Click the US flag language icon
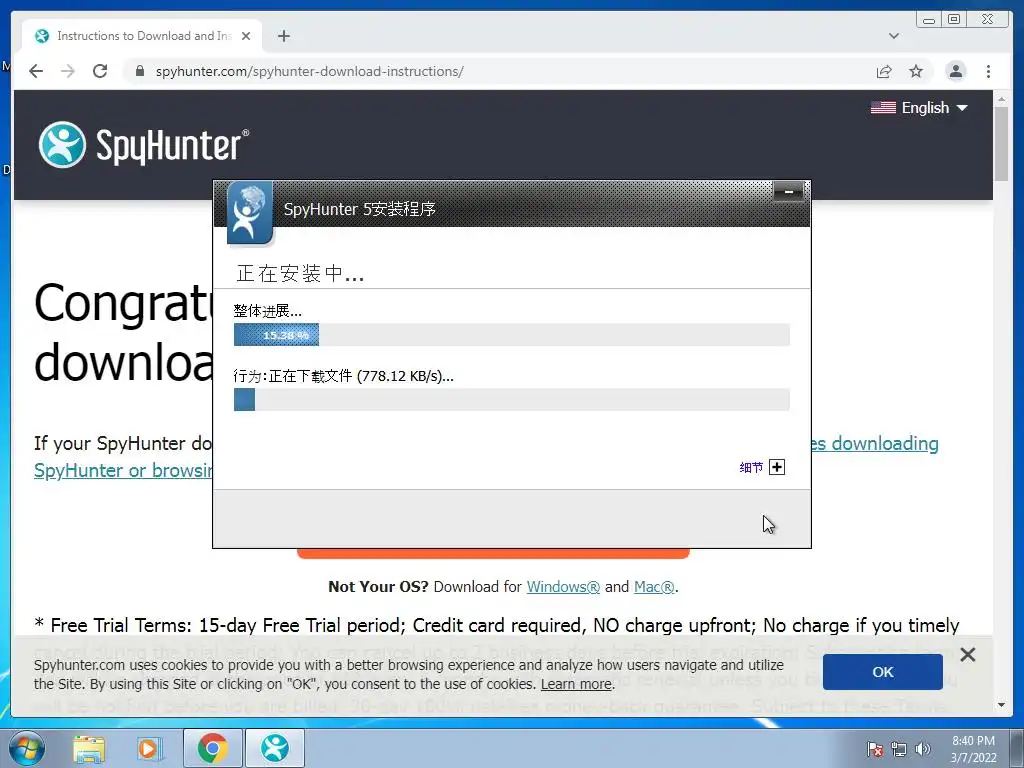The image size is (1024, 768). pyautogui.click(x=883, y=108)
